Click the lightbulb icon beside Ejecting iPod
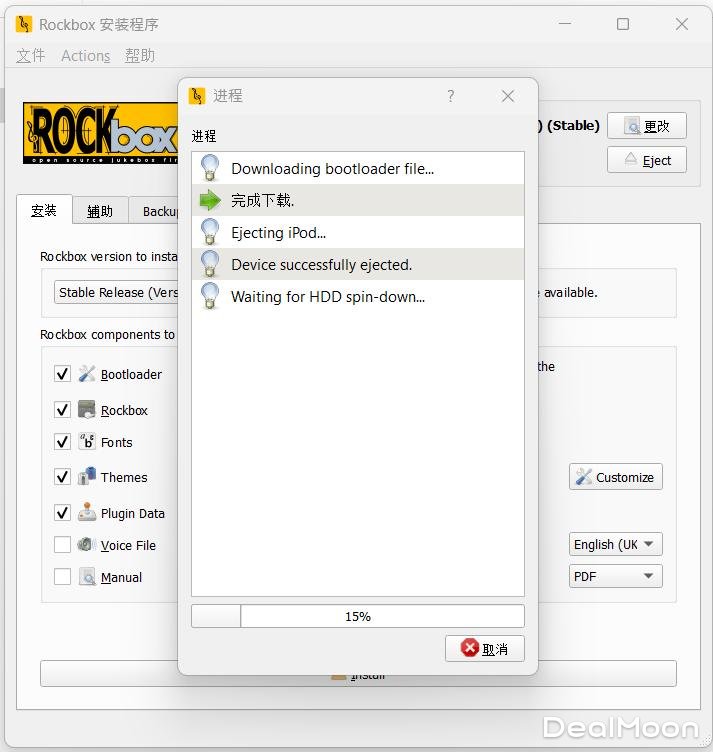The height and width of the screenshot is (752, 713). coord(210,232)
